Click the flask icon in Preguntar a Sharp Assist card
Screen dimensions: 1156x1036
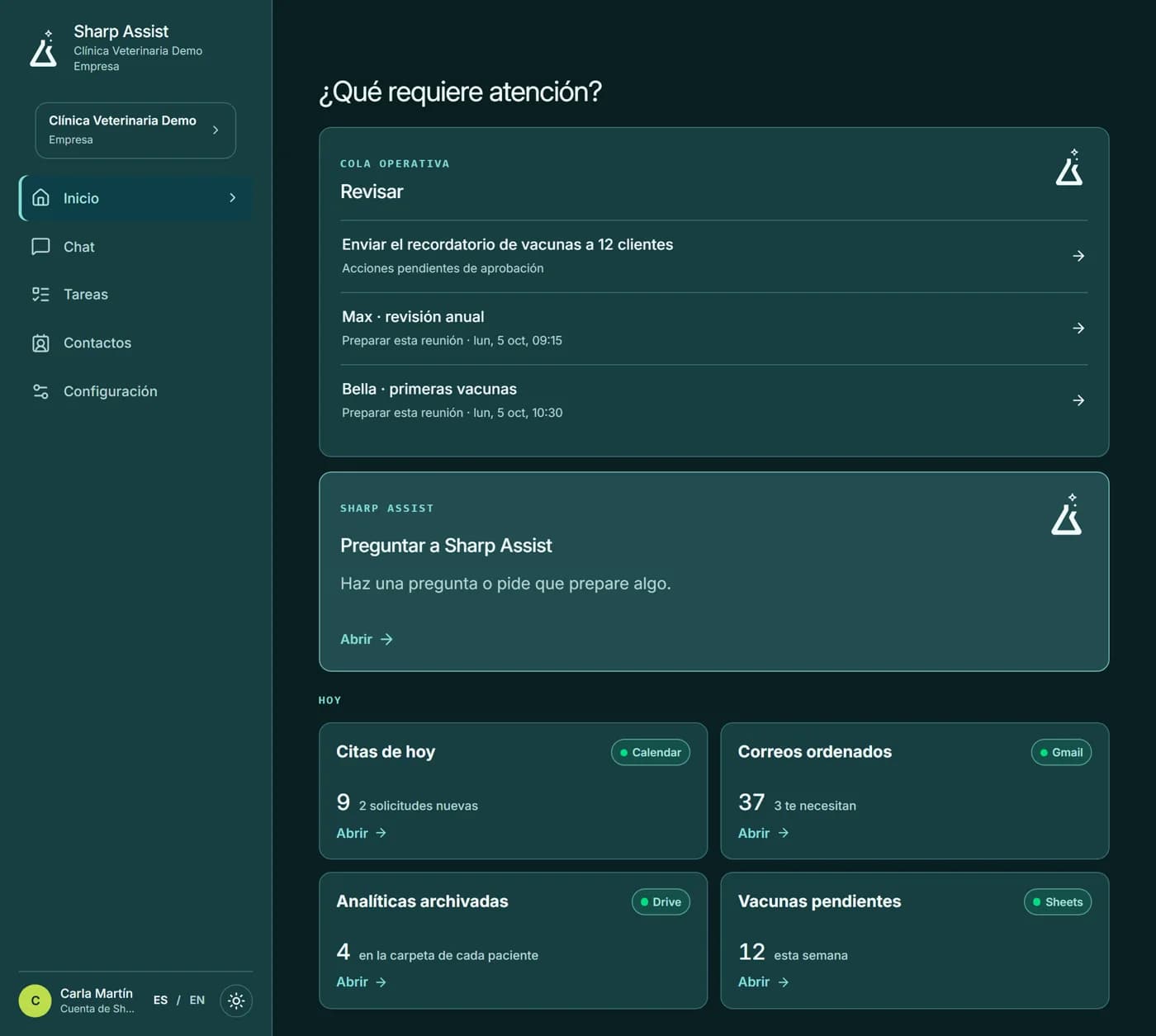point(1067,515)
